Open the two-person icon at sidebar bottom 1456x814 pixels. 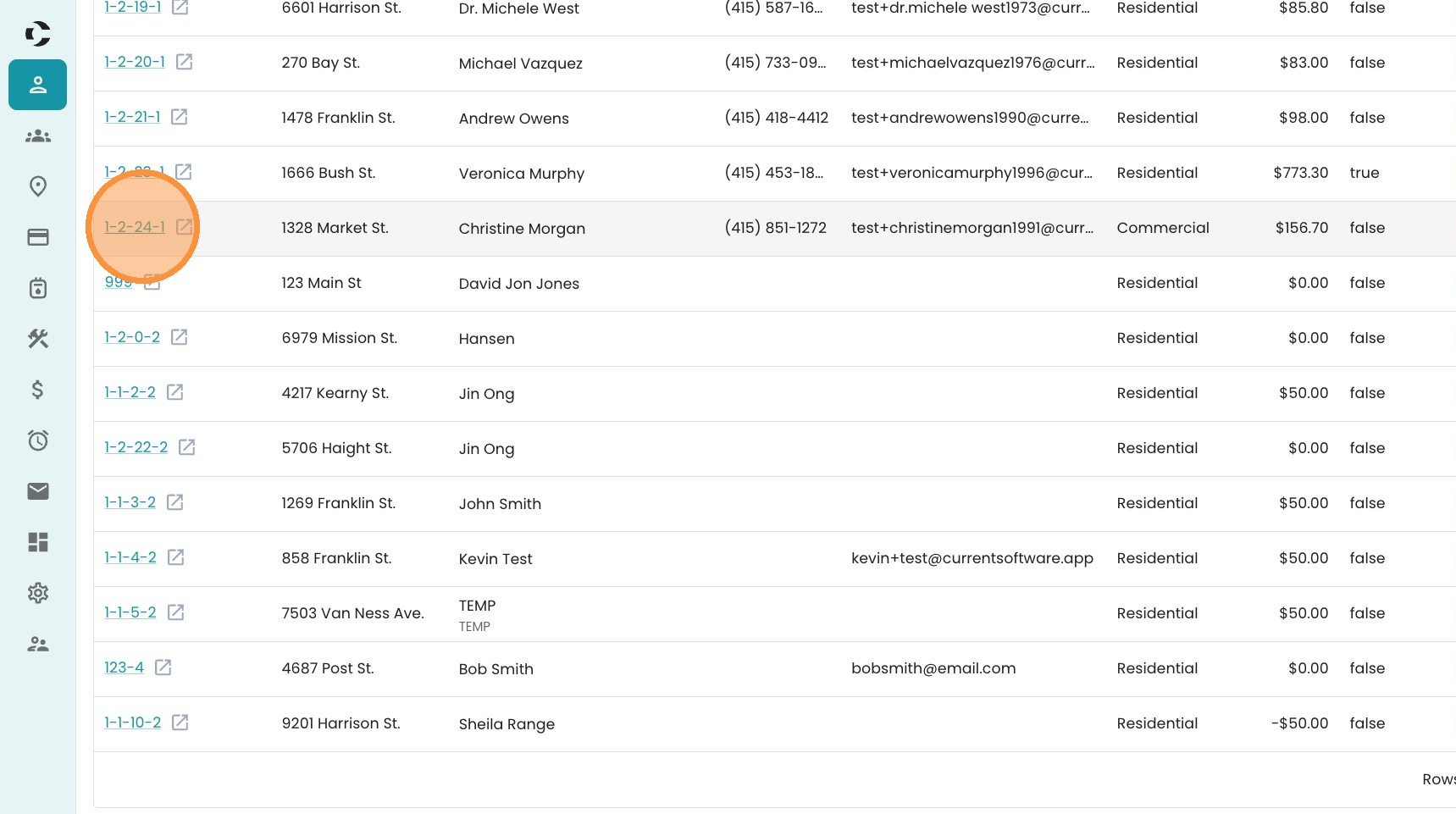[x=37, y=644]
